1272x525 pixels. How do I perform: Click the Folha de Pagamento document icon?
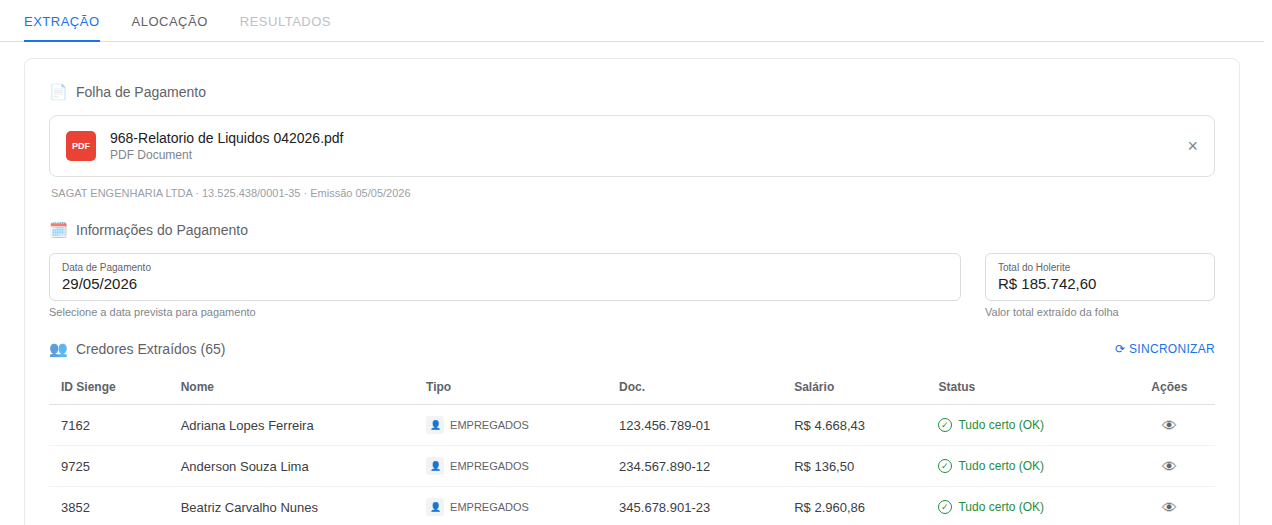[58, 92]
